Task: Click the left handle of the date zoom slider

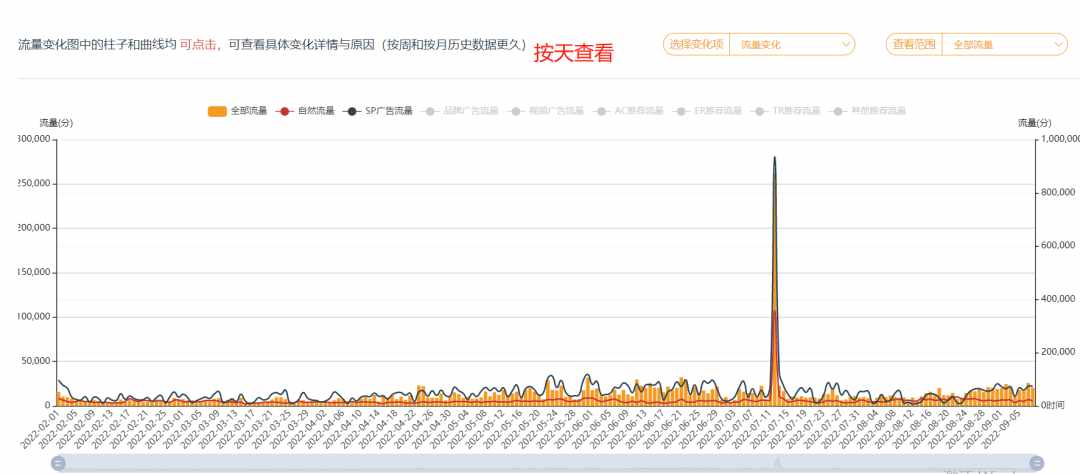Action: point(59,463)
